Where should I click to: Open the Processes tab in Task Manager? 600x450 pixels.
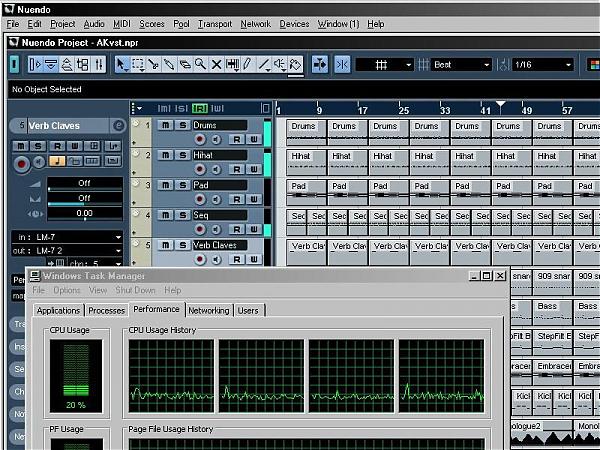pos(107,310)
